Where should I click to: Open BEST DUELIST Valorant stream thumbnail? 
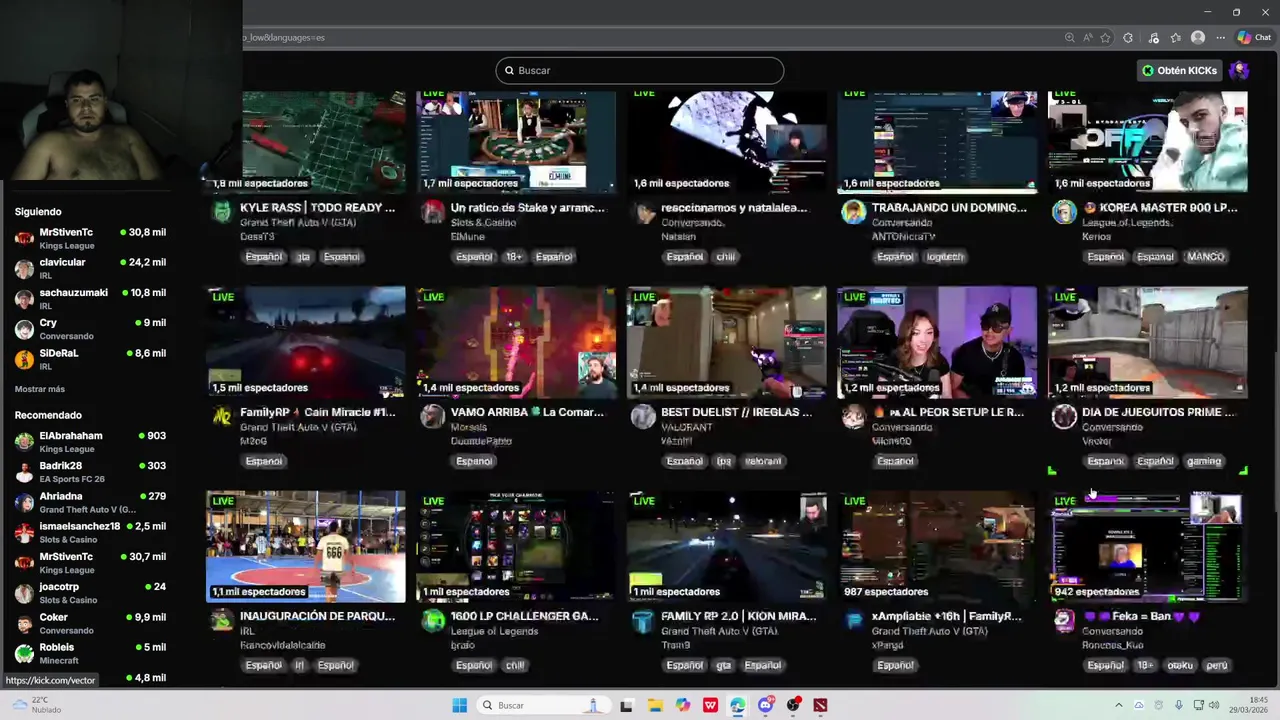pos(727,342)
